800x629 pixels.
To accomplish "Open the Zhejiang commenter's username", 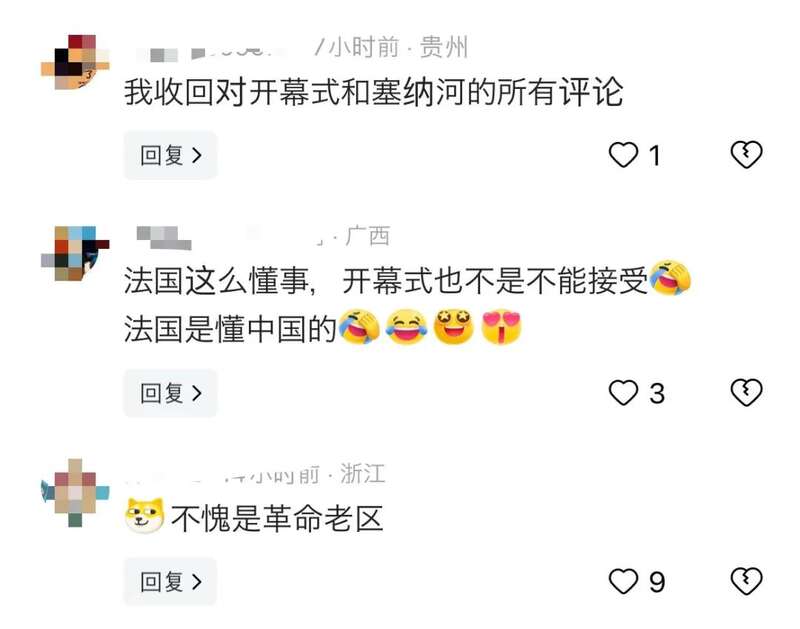I will [x=173, y=476].
